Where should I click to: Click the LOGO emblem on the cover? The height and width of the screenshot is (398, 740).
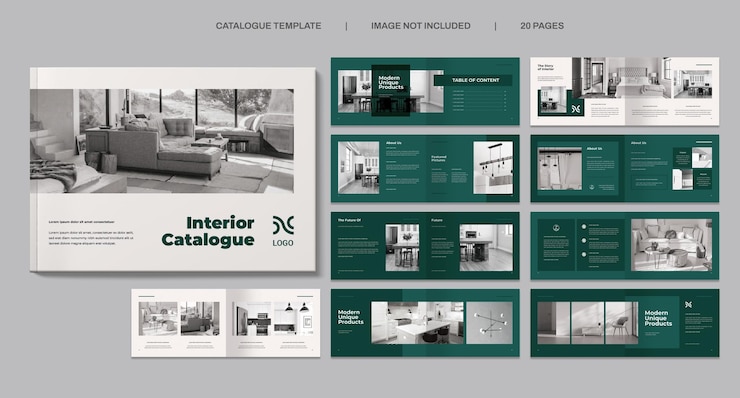tap(283, 231)
